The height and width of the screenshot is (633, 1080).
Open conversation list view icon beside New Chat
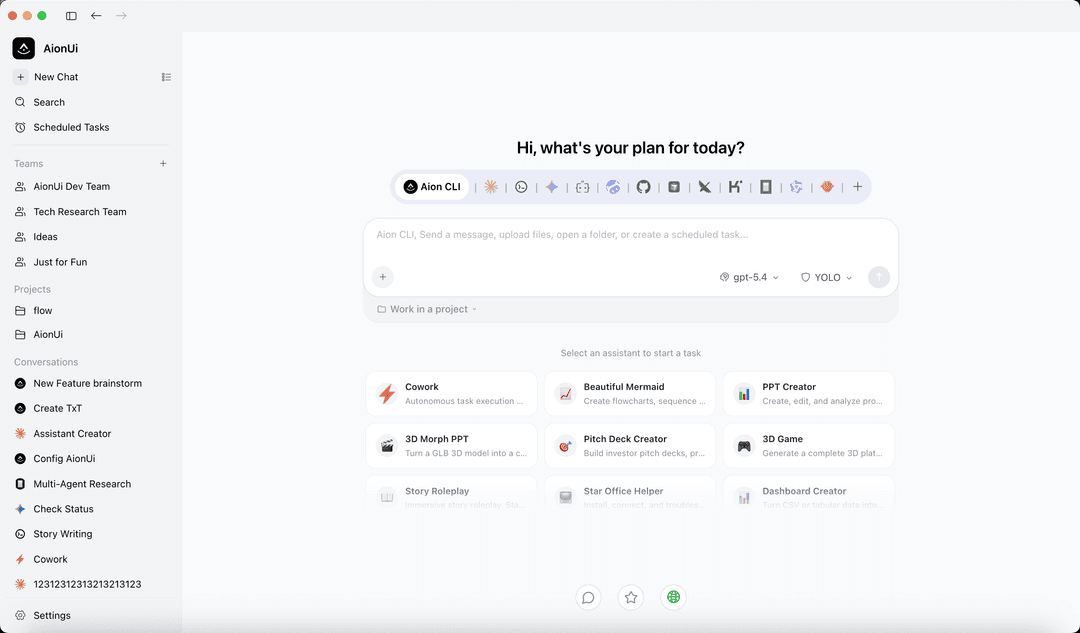coord(166,77)
